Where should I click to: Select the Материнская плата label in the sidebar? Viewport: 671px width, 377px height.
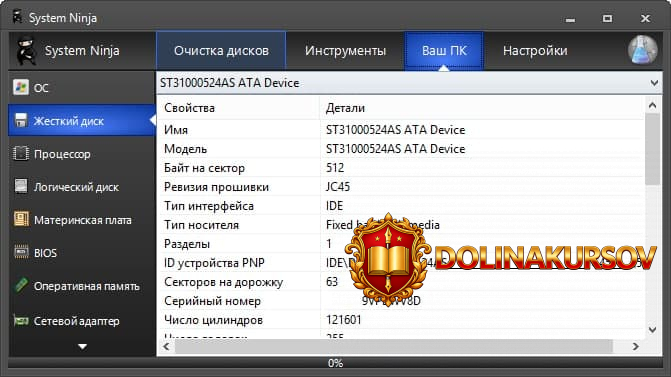(x=83, y=220)
